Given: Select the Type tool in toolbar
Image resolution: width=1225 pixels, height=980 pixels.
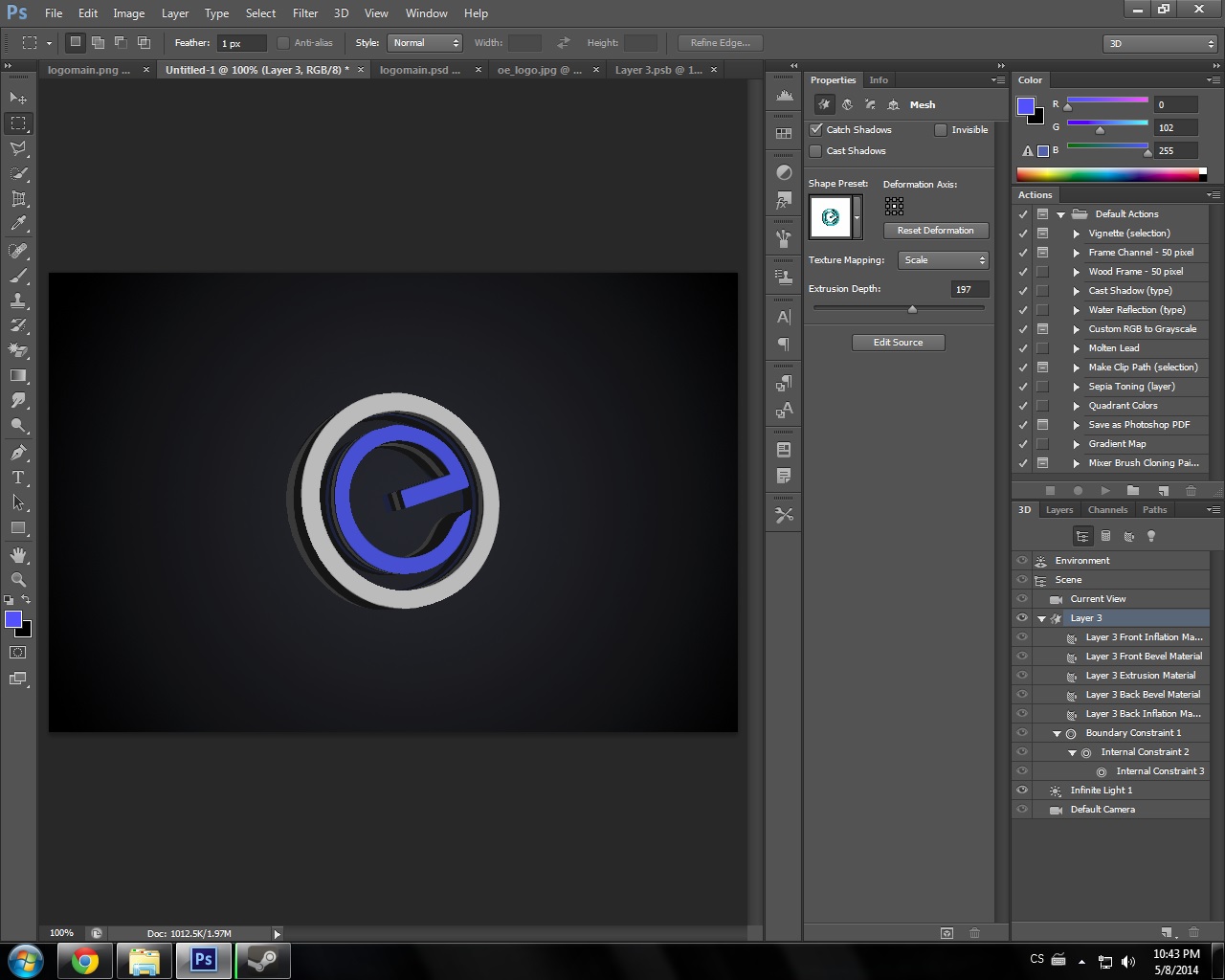Looking at the screenshot, I should (x=18, y=478).
